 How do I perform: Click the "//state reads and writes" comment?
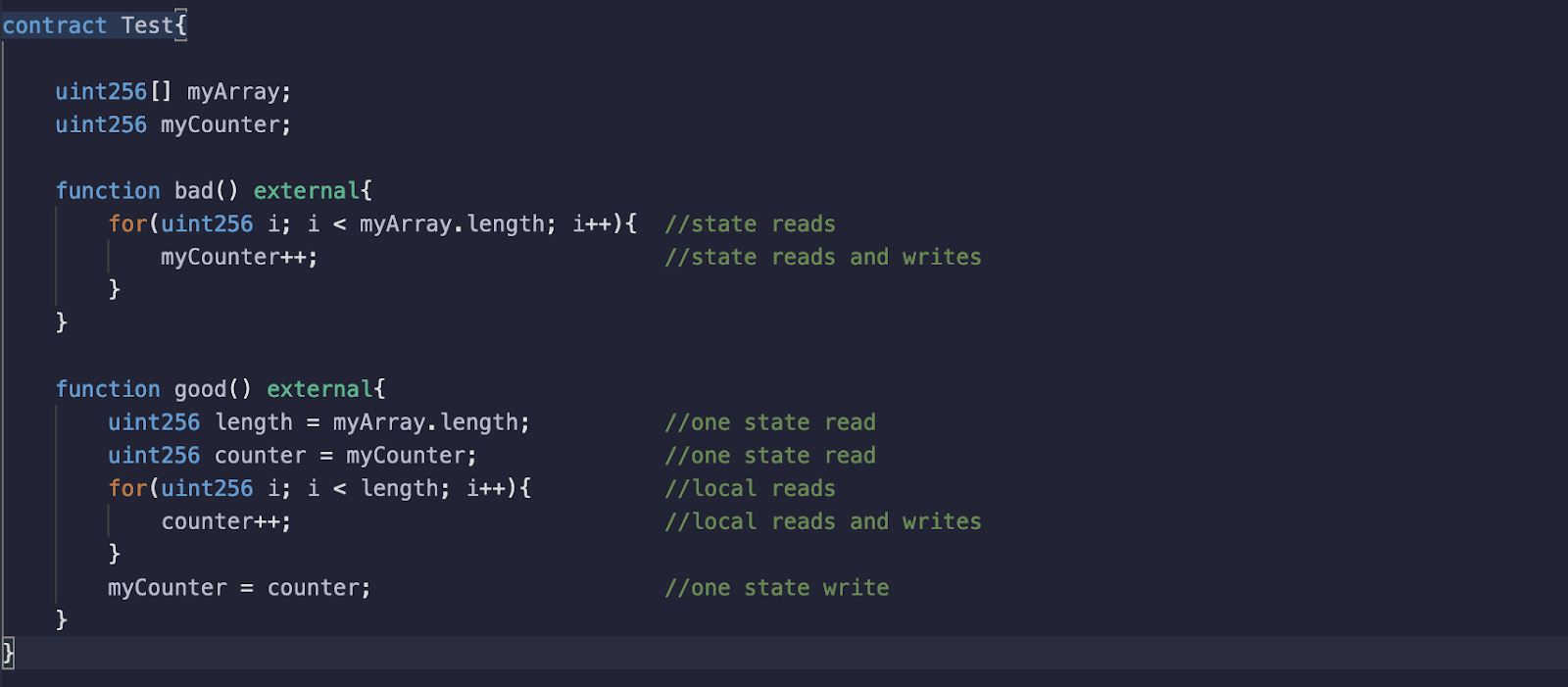pos(822,258)
